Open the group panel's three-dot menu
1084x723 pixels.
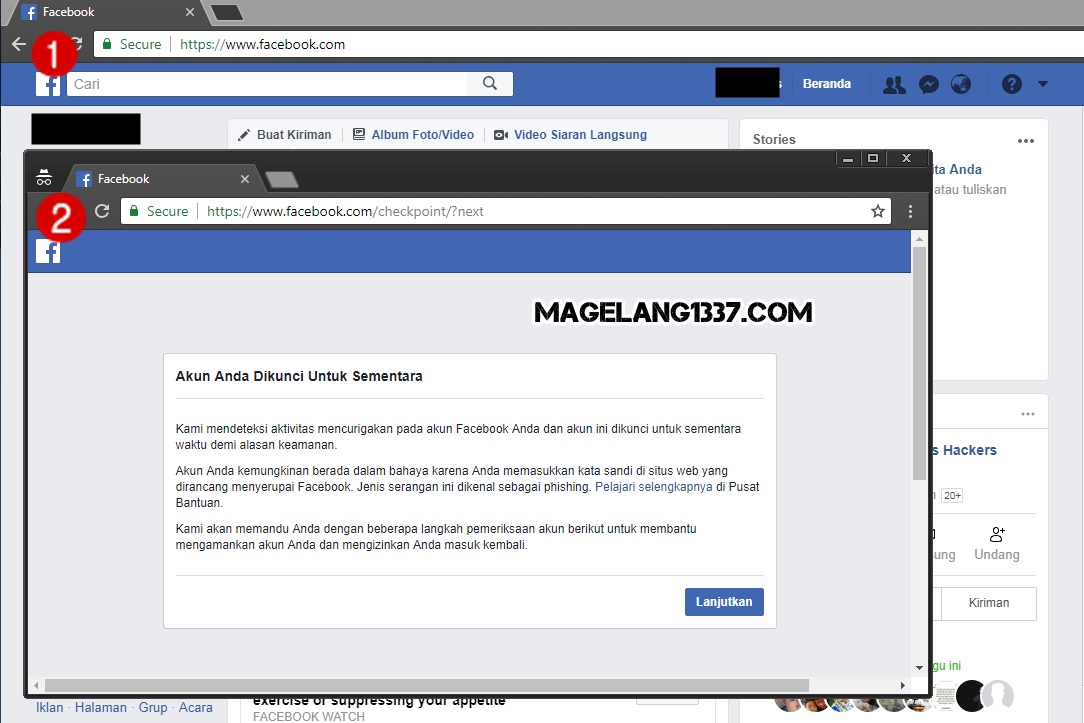coord(1027,413)
